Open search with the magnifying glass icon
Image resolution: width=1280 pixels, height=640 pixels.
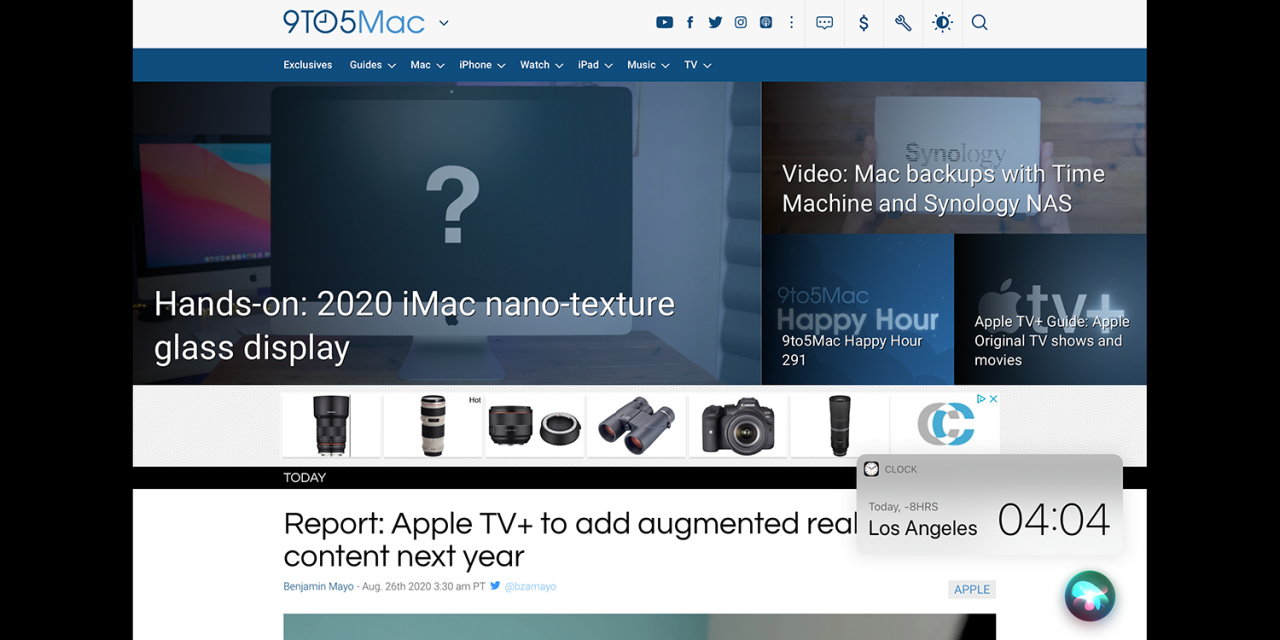(x=980, y=23)
